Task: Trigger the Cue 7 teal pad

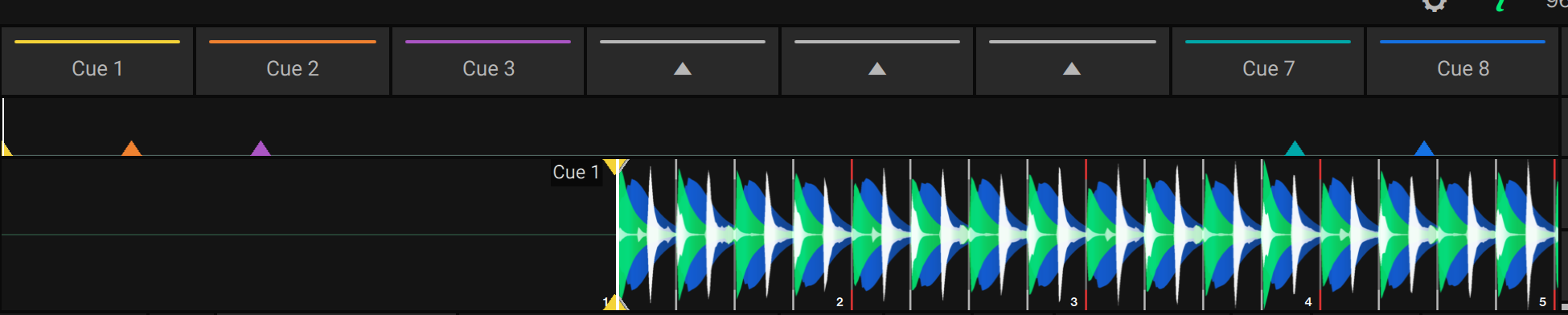Action: tap(1268, 62)
